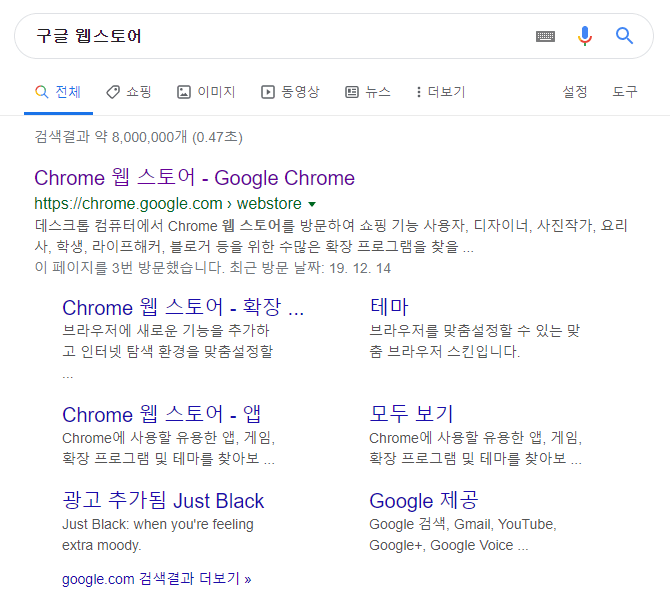This screenshot has width=670, height=603.
Task: Click google.com 검색결과 더보기 link
Action: [x=156, y=579]
